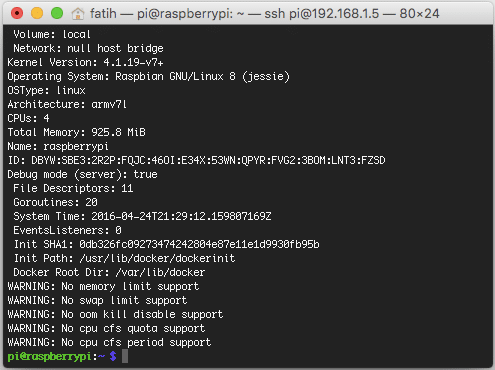Click the Debug mode (server) true line
Image resolution: width=495 pixels, height=370 pixels.
[x=82, y=174]
